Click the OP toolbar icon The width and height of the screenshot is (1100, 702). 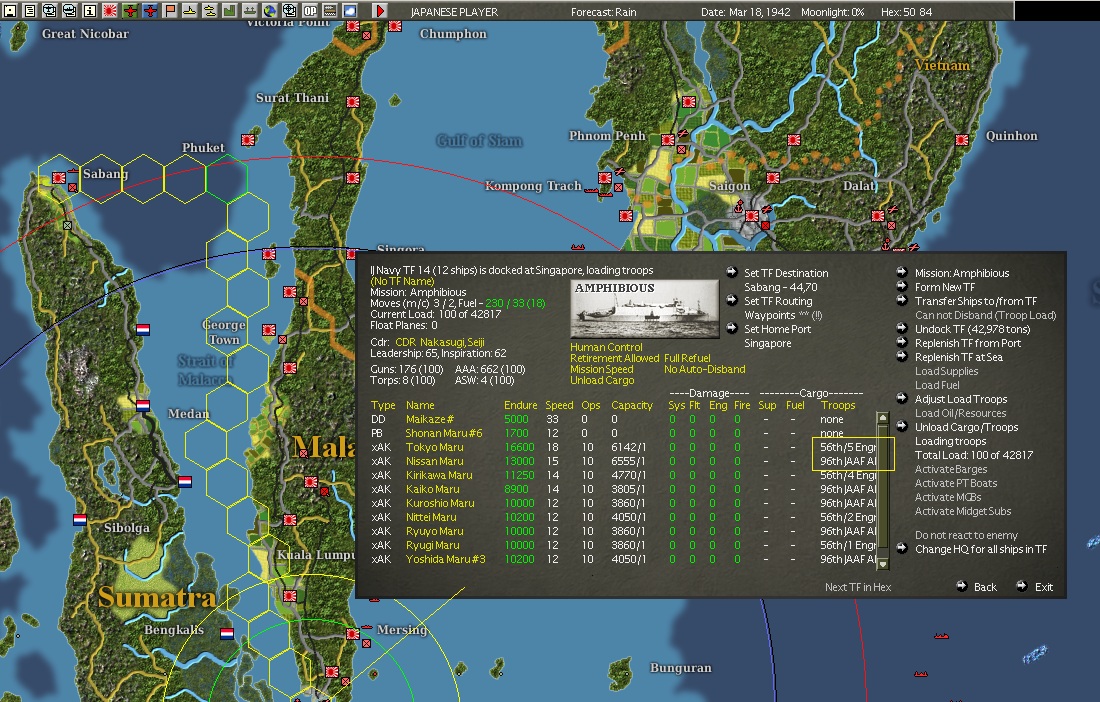click(310, 11)
